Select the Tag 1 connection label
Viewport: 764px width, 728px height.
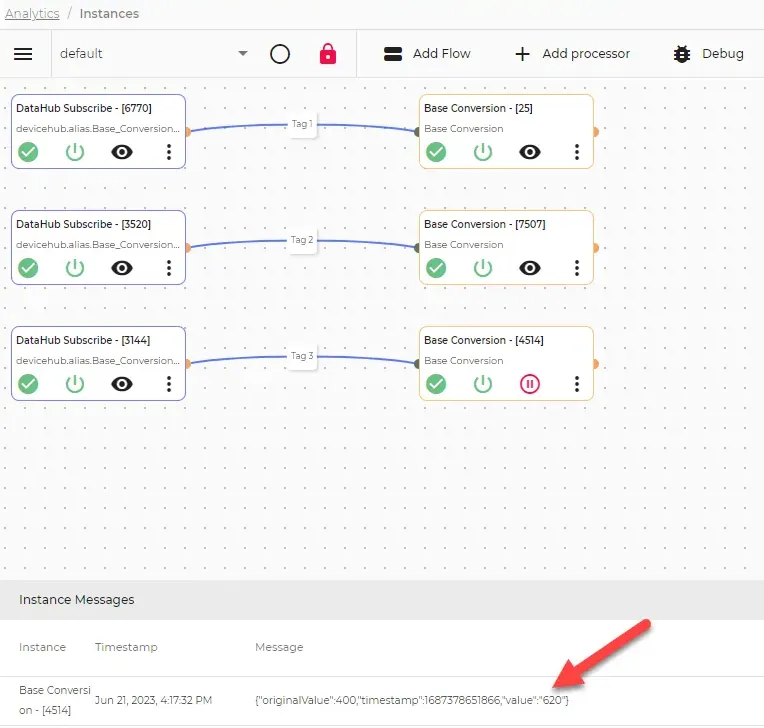pyautogui.click(x=302, y=124)
